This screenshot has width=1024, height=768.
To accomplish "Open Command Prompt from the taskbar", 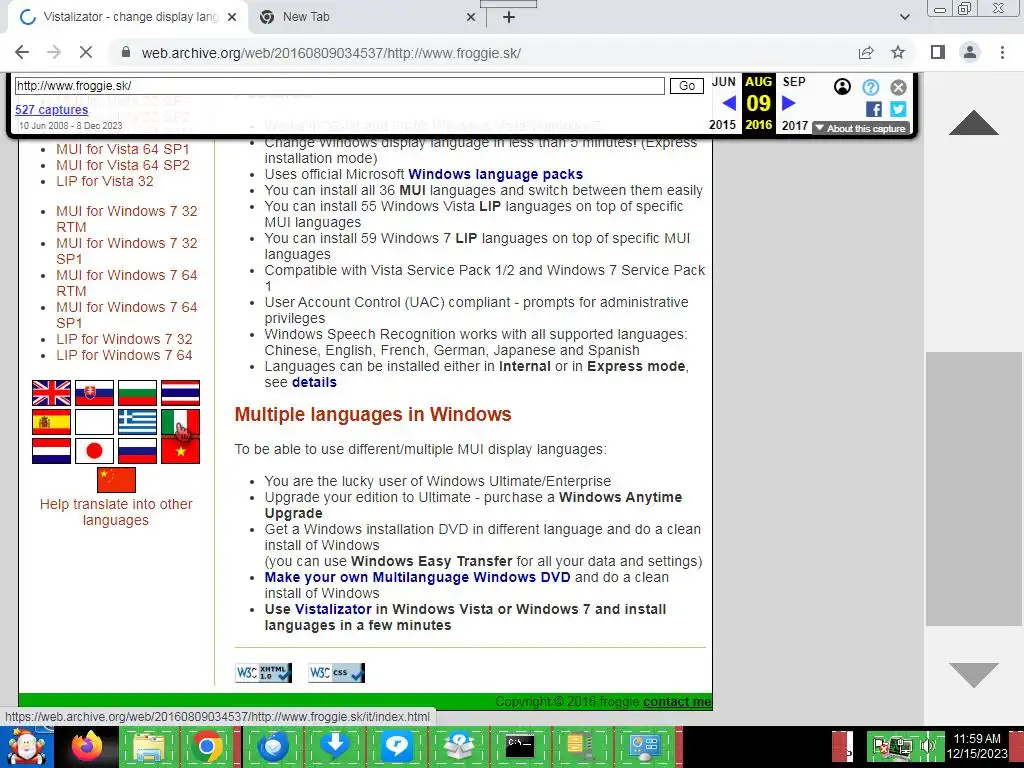I will pyautogui.click(x=520, y=746).
